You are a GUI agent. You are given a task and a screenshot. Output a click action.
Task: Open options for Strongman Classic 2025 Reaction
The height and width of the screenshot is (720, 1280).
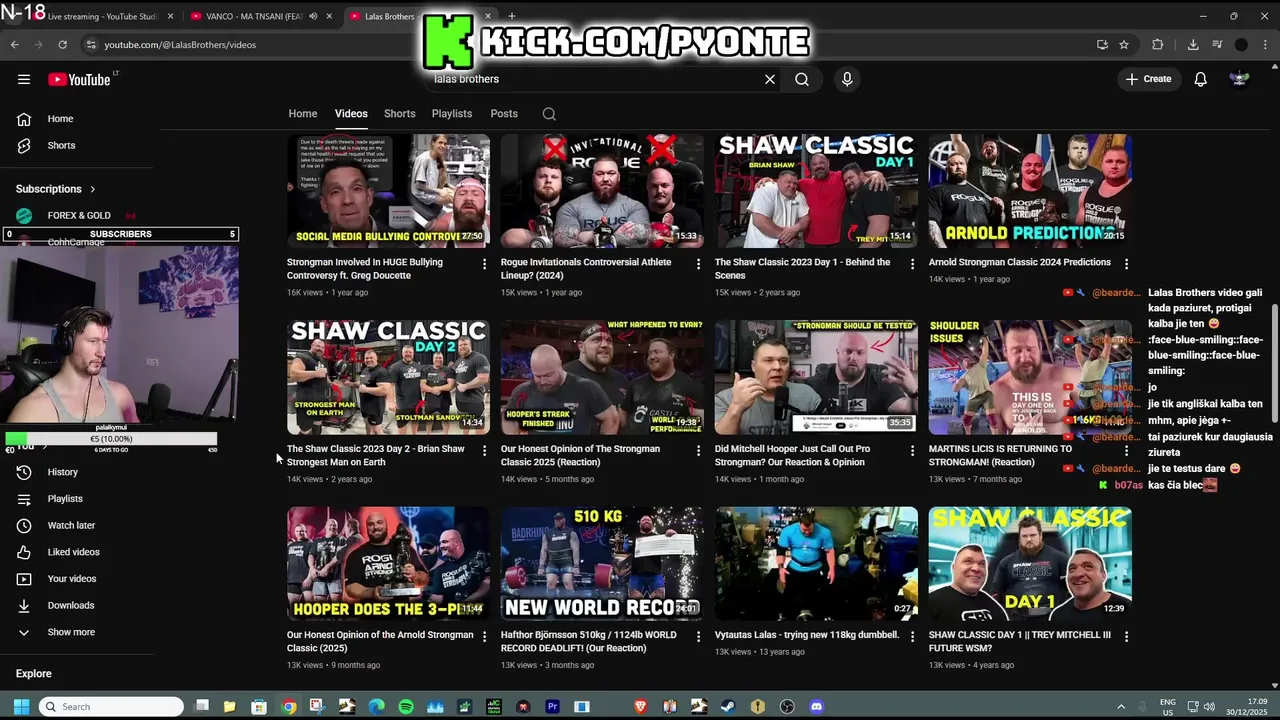(698, 451)
